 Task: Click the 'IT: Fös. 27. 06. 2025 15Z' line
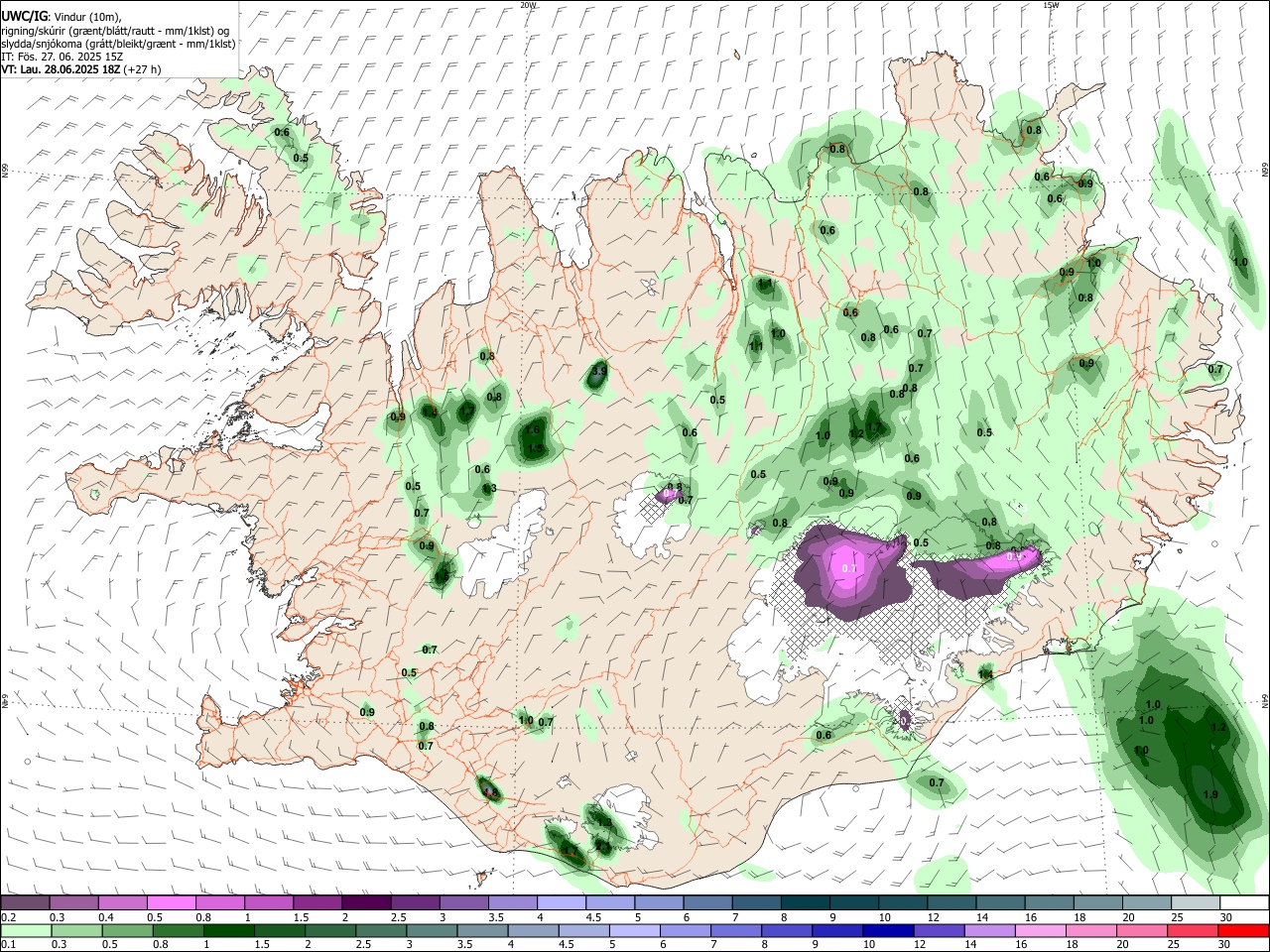pos(62,57)
